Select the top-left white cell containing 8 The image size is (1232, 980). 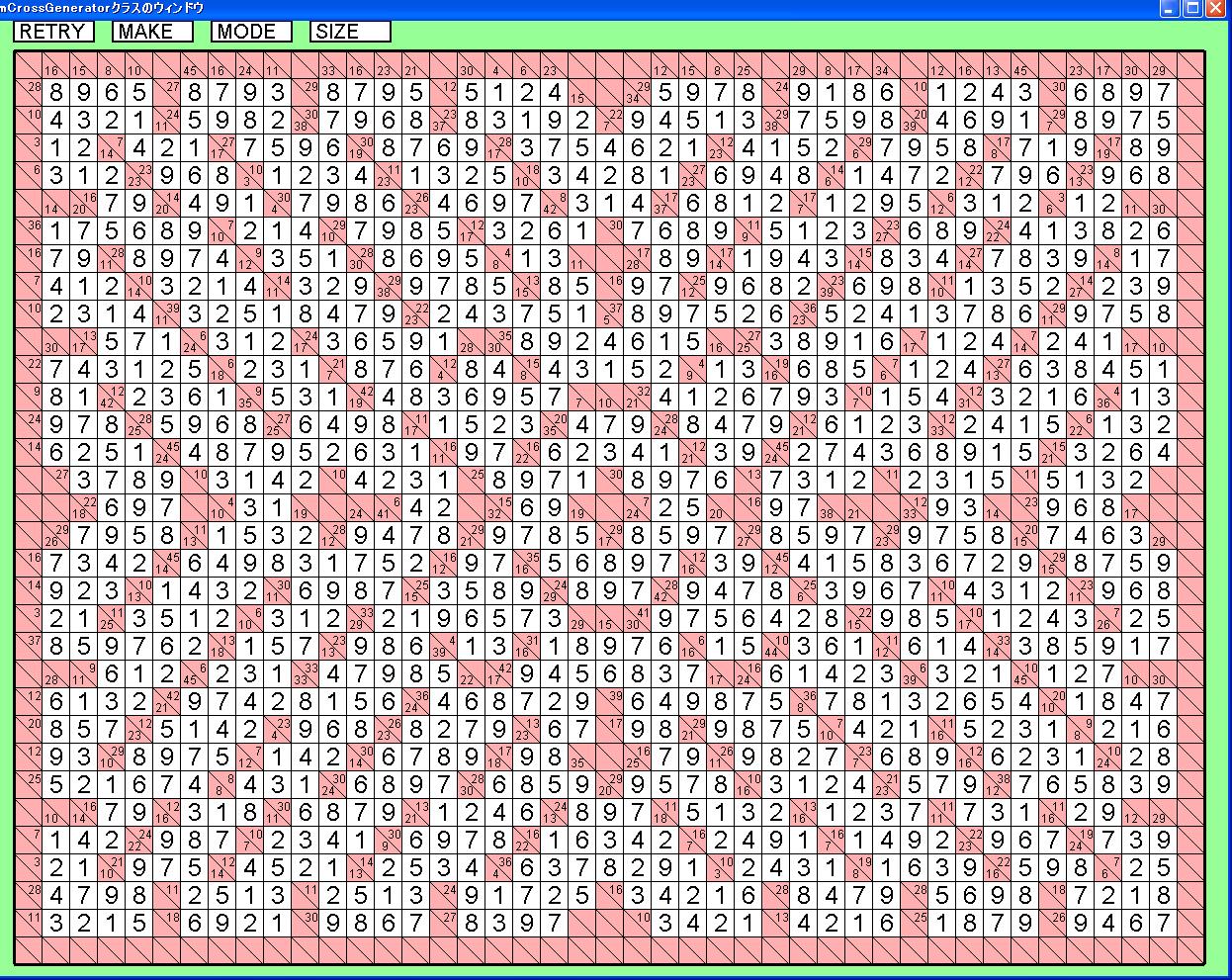tap(56, 93)
